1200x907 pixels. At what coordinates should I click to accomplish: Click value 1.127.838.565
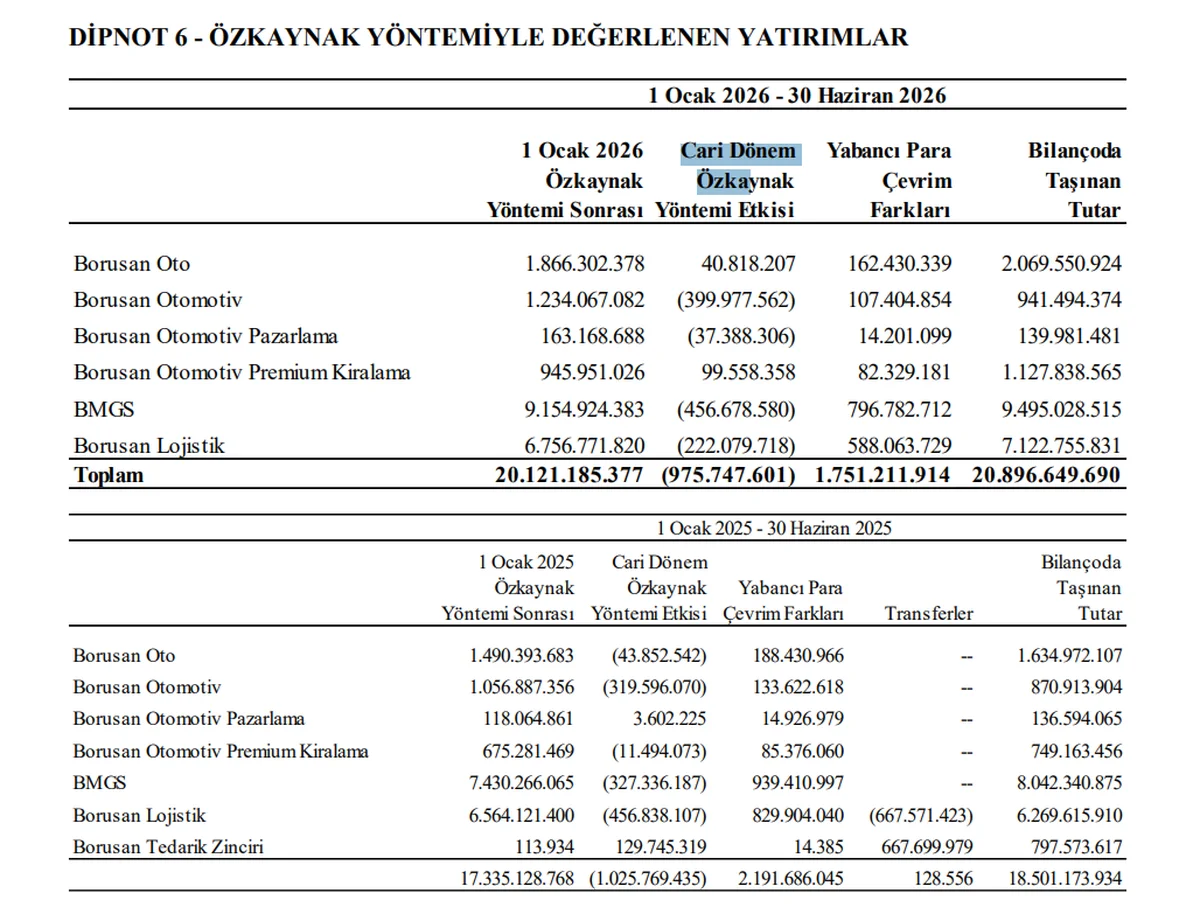pyautogui.click(x=1062, y=373)
